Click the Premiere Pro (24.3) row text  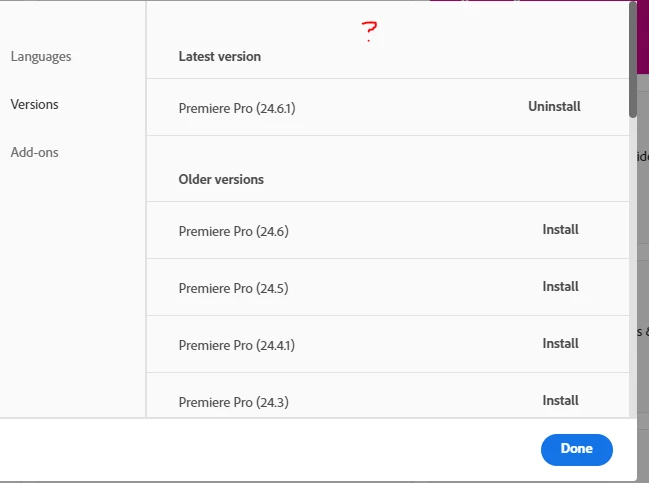(x=233, y=403)
